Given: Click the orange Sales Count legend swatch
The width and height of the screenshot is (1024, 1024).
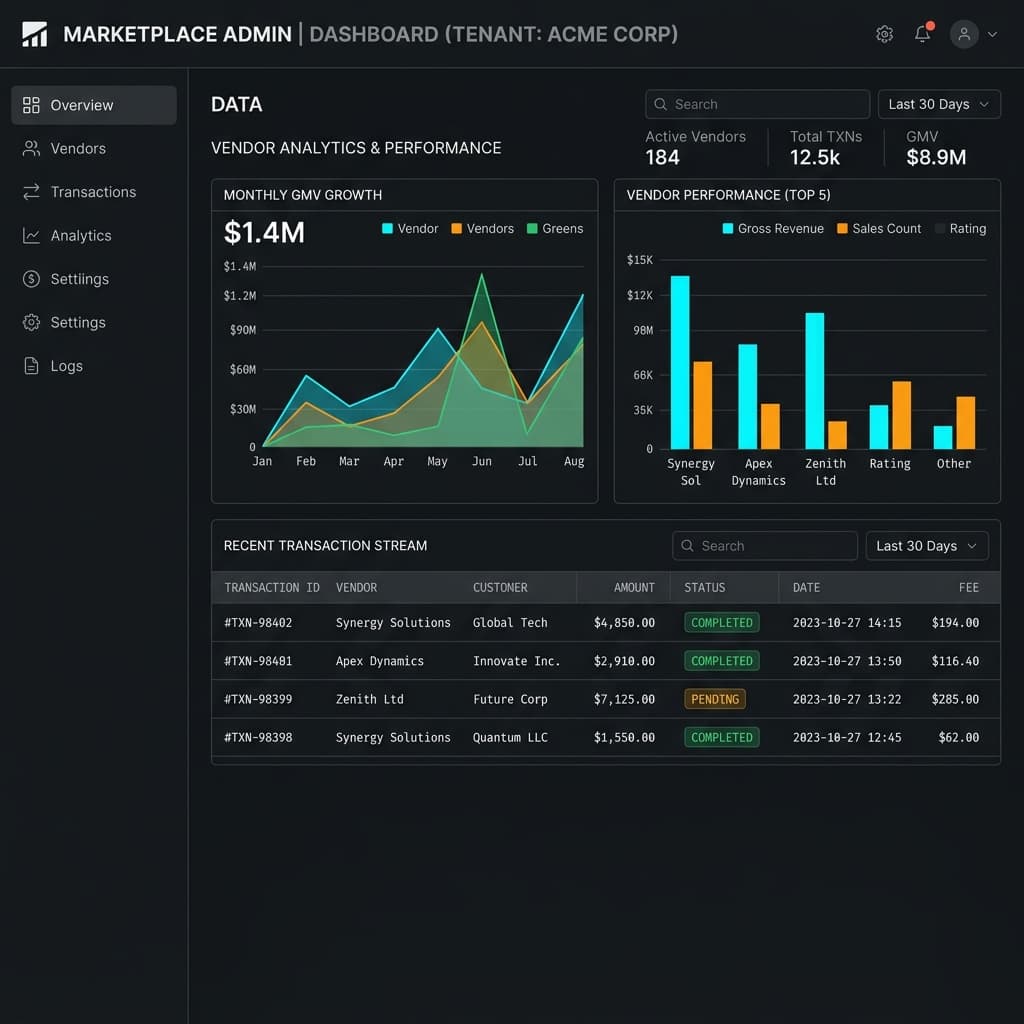Looking at the screenshot, I should click(x=842, y=229).
